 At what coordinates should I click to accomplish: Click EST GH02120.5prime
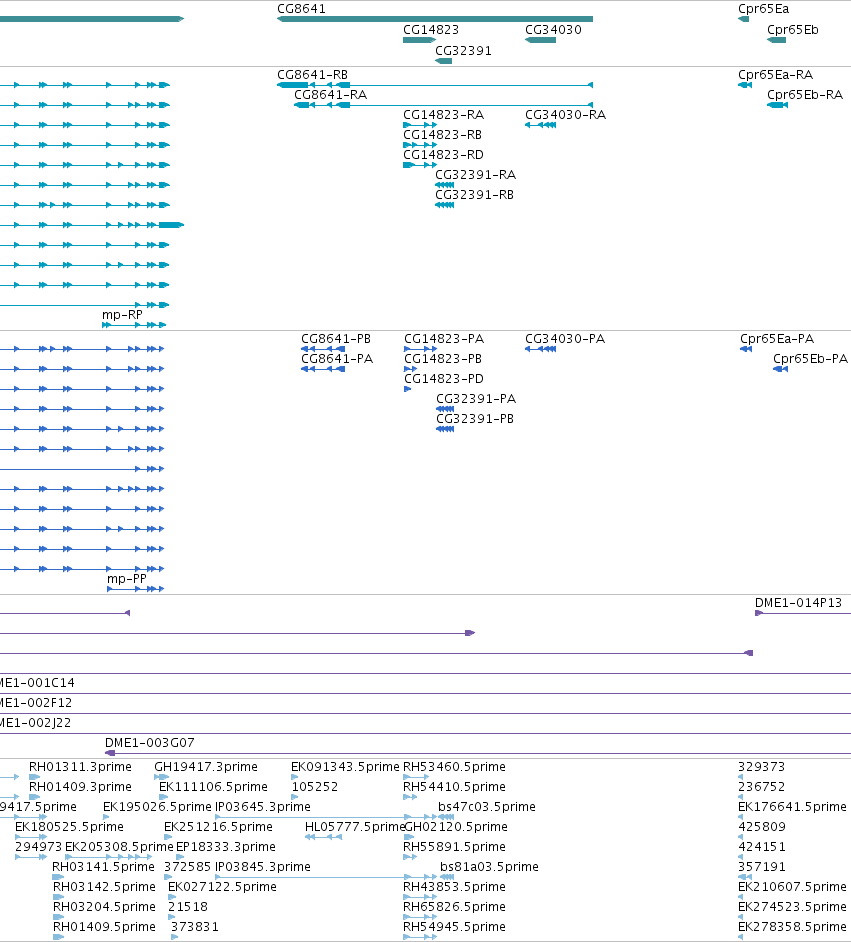coord(456,827)
